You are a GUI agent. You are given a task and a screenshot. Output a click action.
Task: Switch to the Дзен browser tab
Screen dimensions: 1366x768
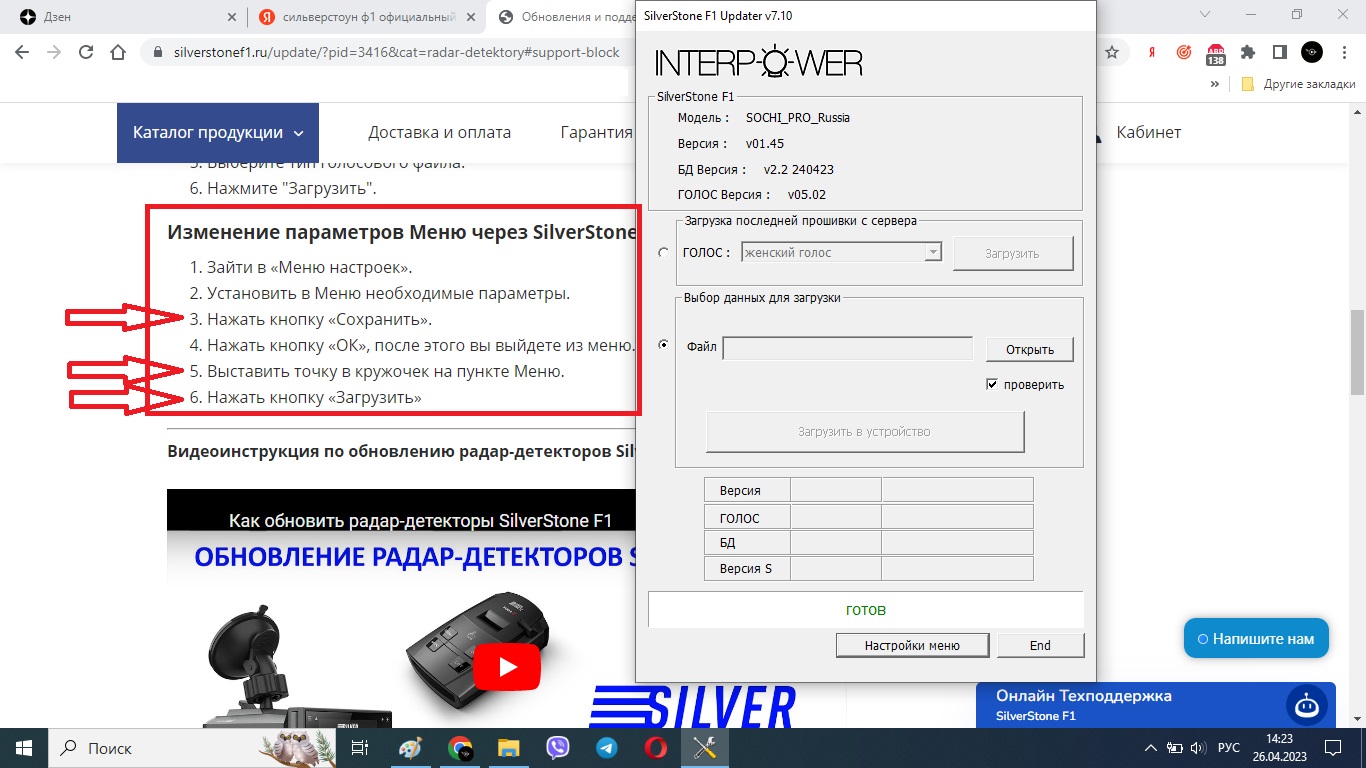click(x=120, y=17)
